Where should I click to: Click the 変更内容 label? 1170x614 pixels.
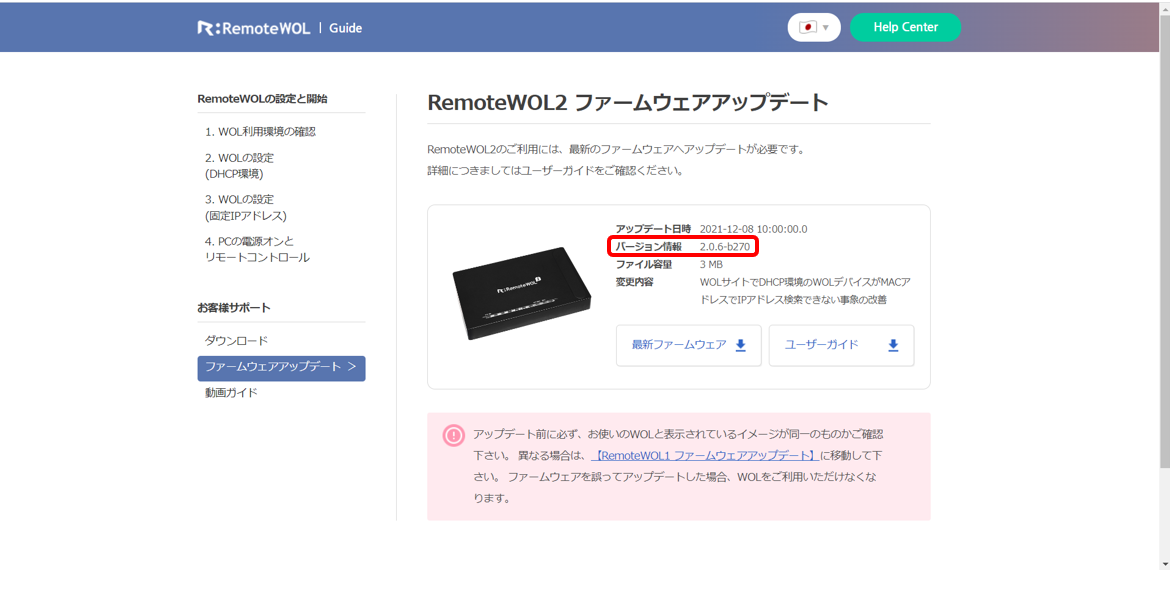click(634, 283)
